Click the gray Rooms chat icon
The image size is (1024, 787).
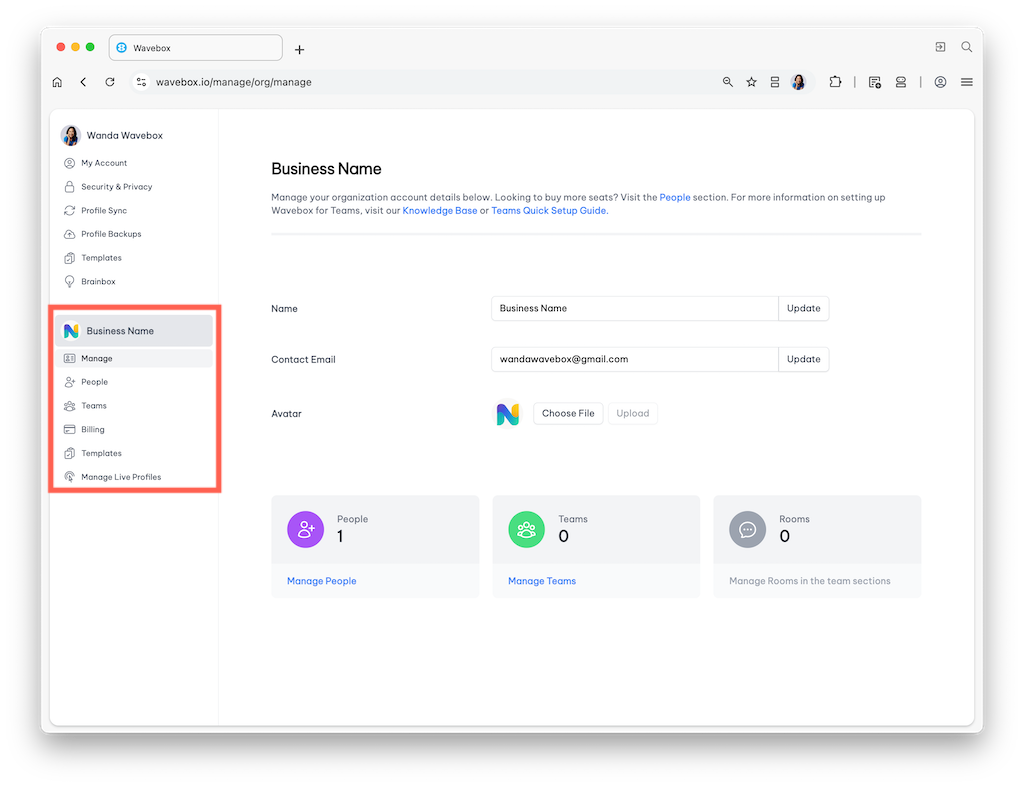tap(748, 529)
